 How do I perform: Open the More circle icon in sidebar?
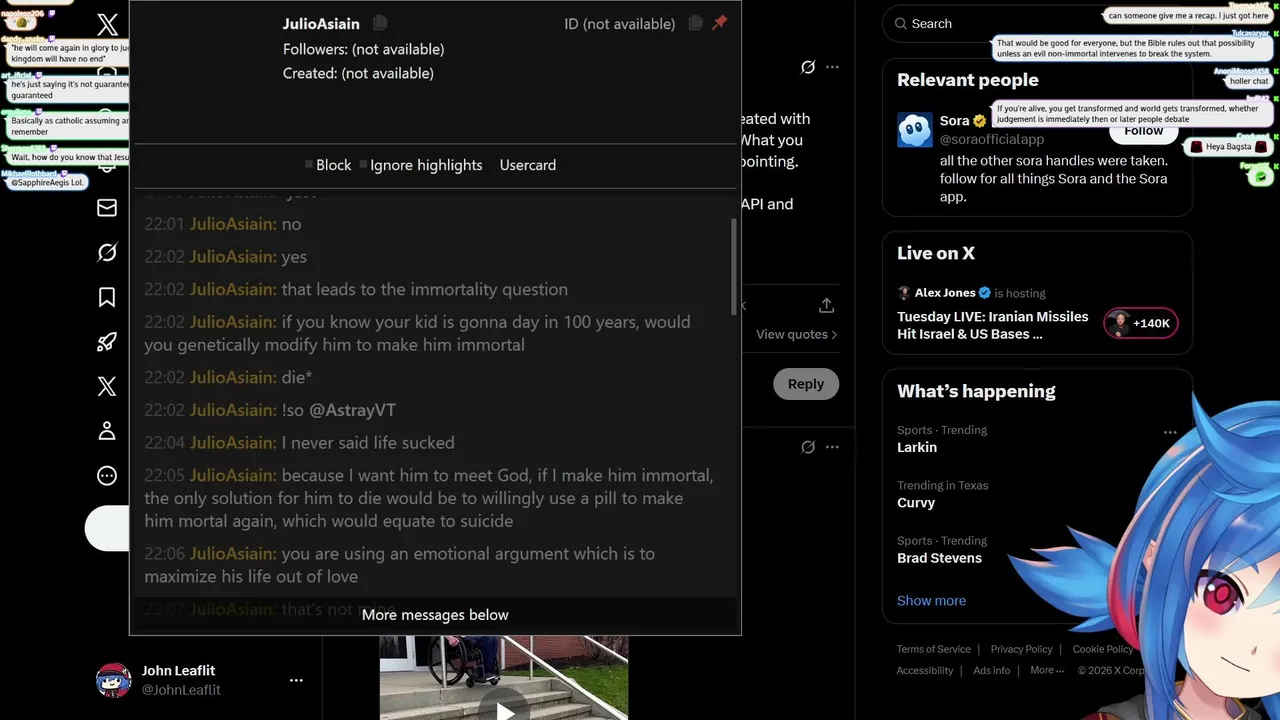pyautogui.click(x=107, y=476)
